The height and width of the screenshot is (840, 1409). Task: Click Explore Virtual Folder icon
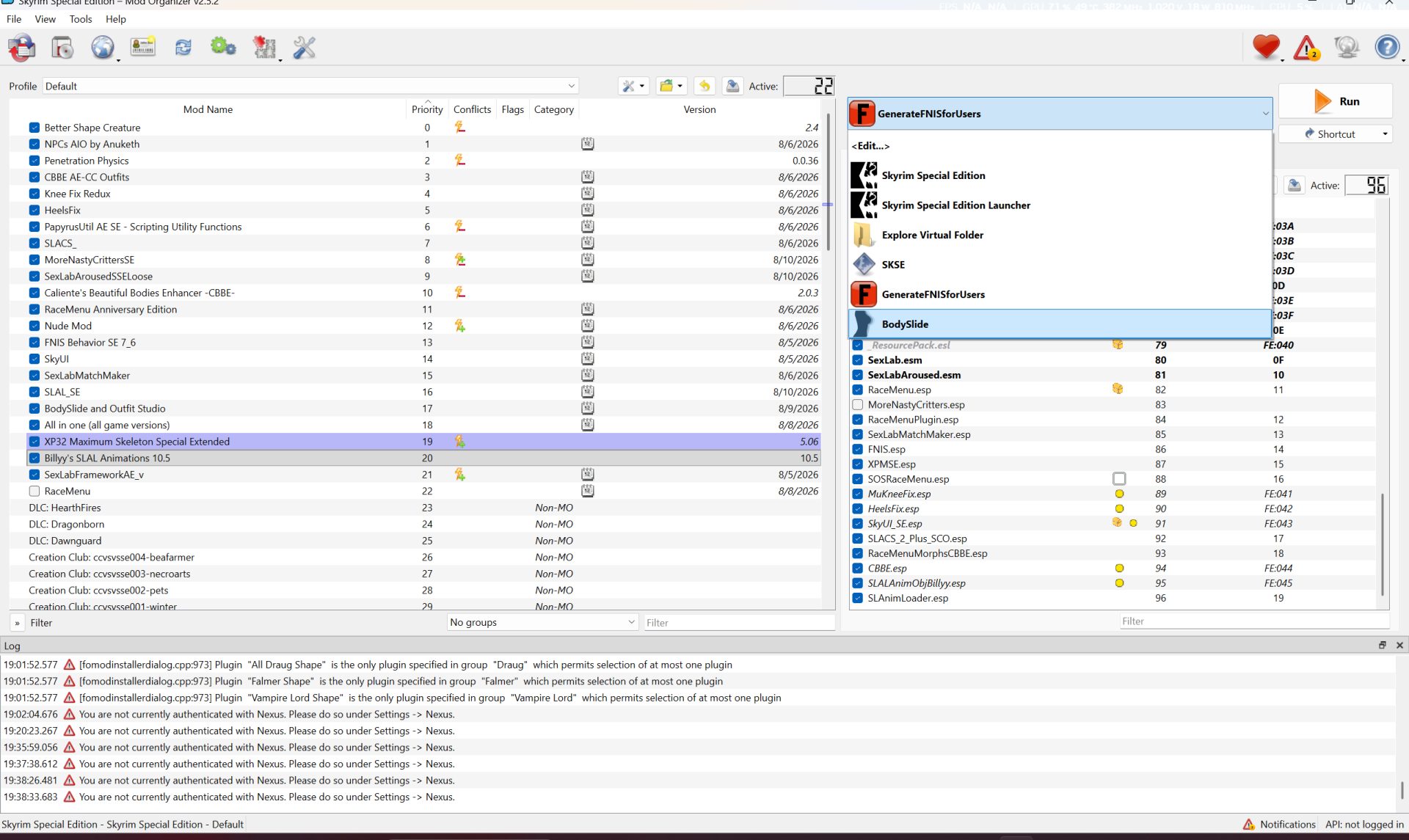(x=864, y=235)
